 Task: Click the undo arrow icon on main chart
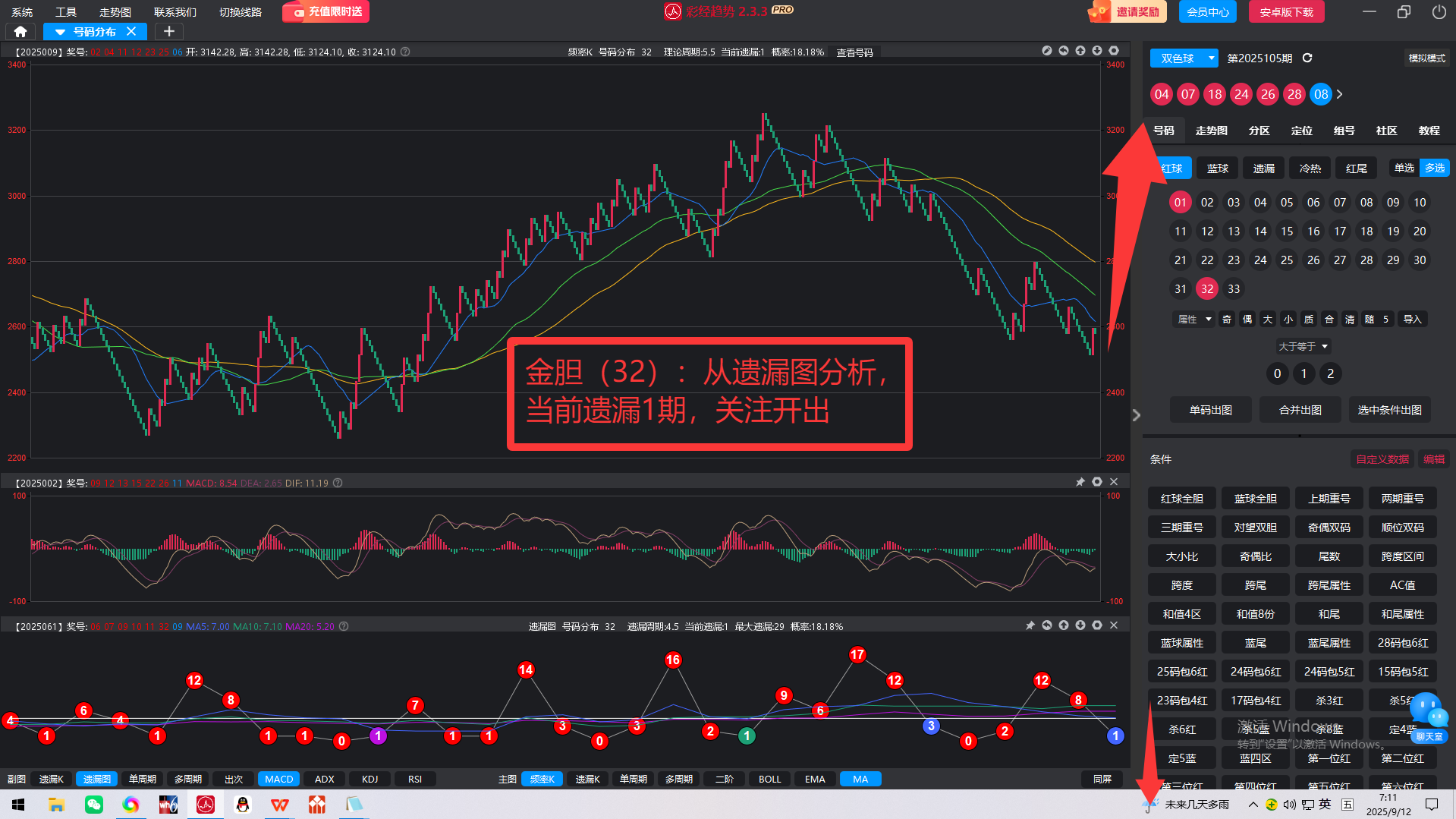coord(1064,51)
